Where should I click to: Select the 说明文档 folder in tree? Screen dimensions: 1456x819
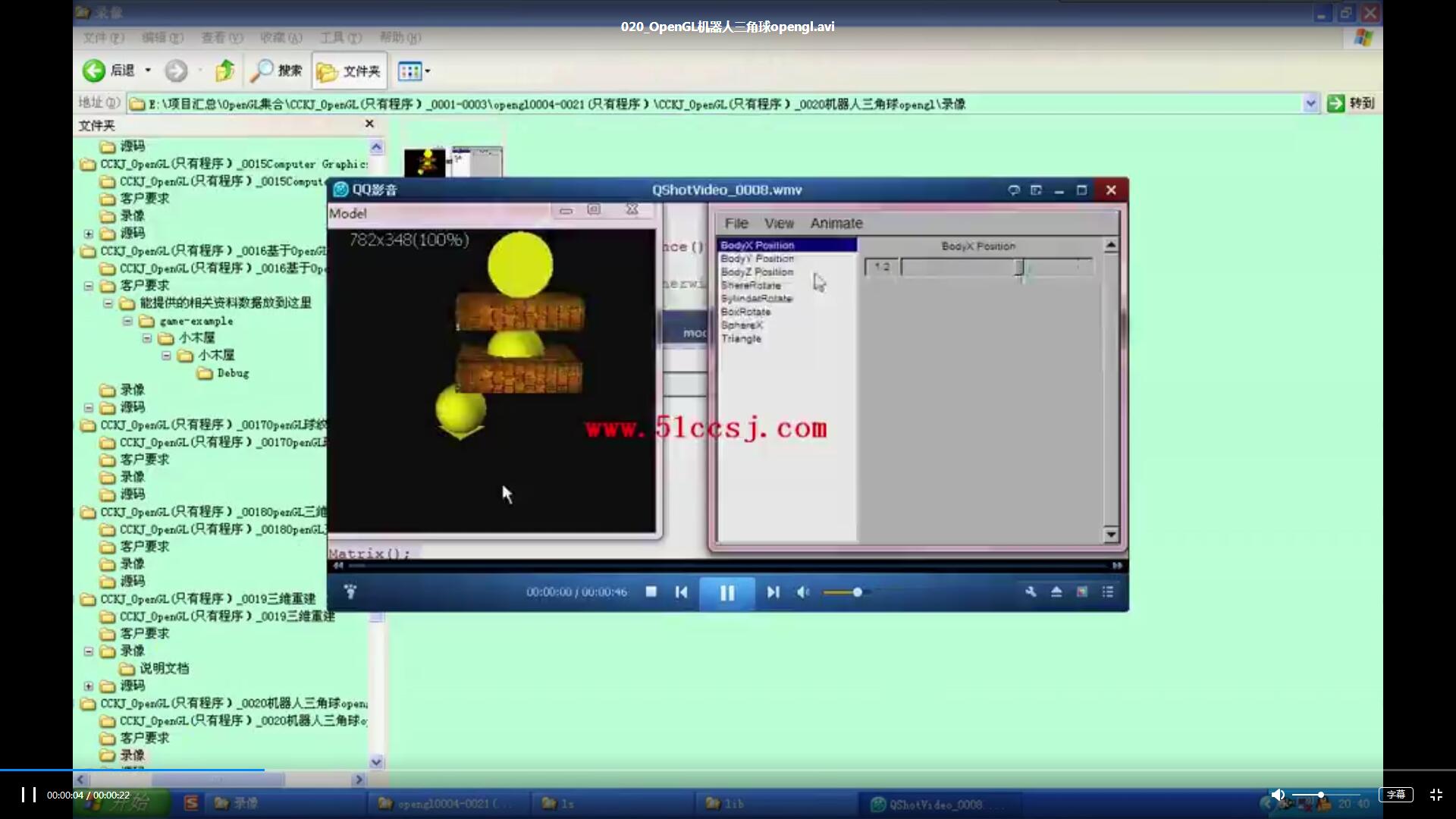pyautogui.click(x=154, y=668)
